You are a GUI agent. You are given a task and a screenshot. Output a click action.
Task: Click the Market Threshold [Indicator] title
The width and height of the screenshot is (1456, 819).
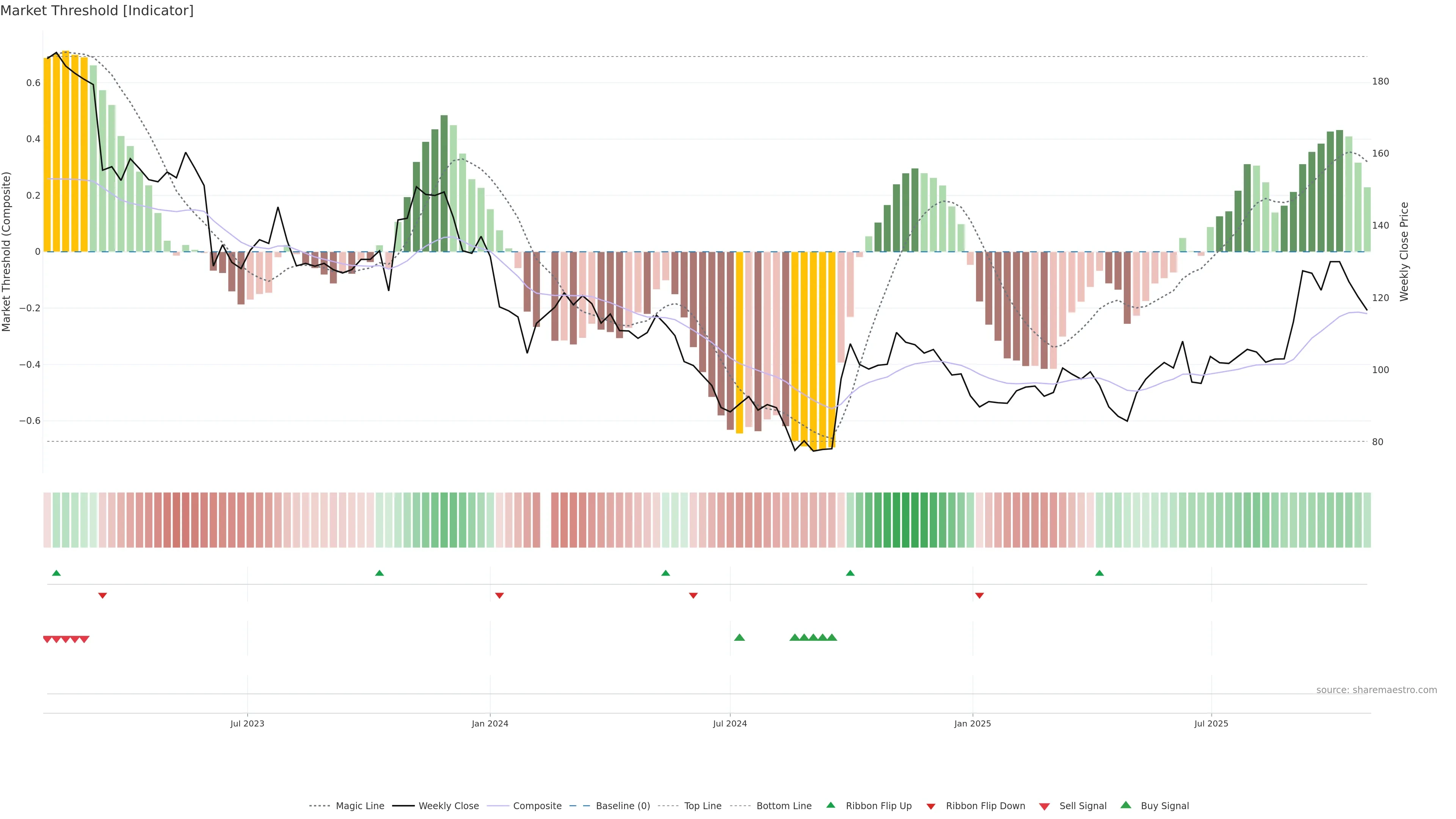(97, 11)
